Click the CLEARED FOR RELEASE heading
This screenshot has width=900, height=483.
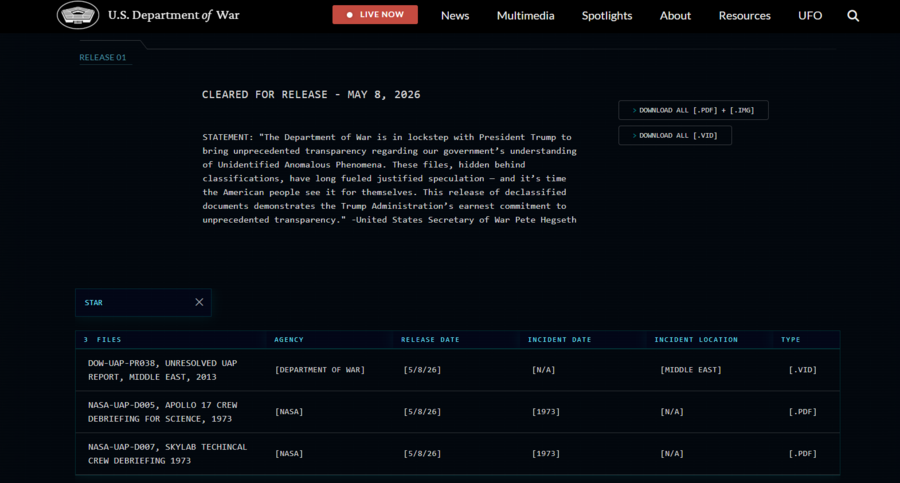[x=311, y=95]
